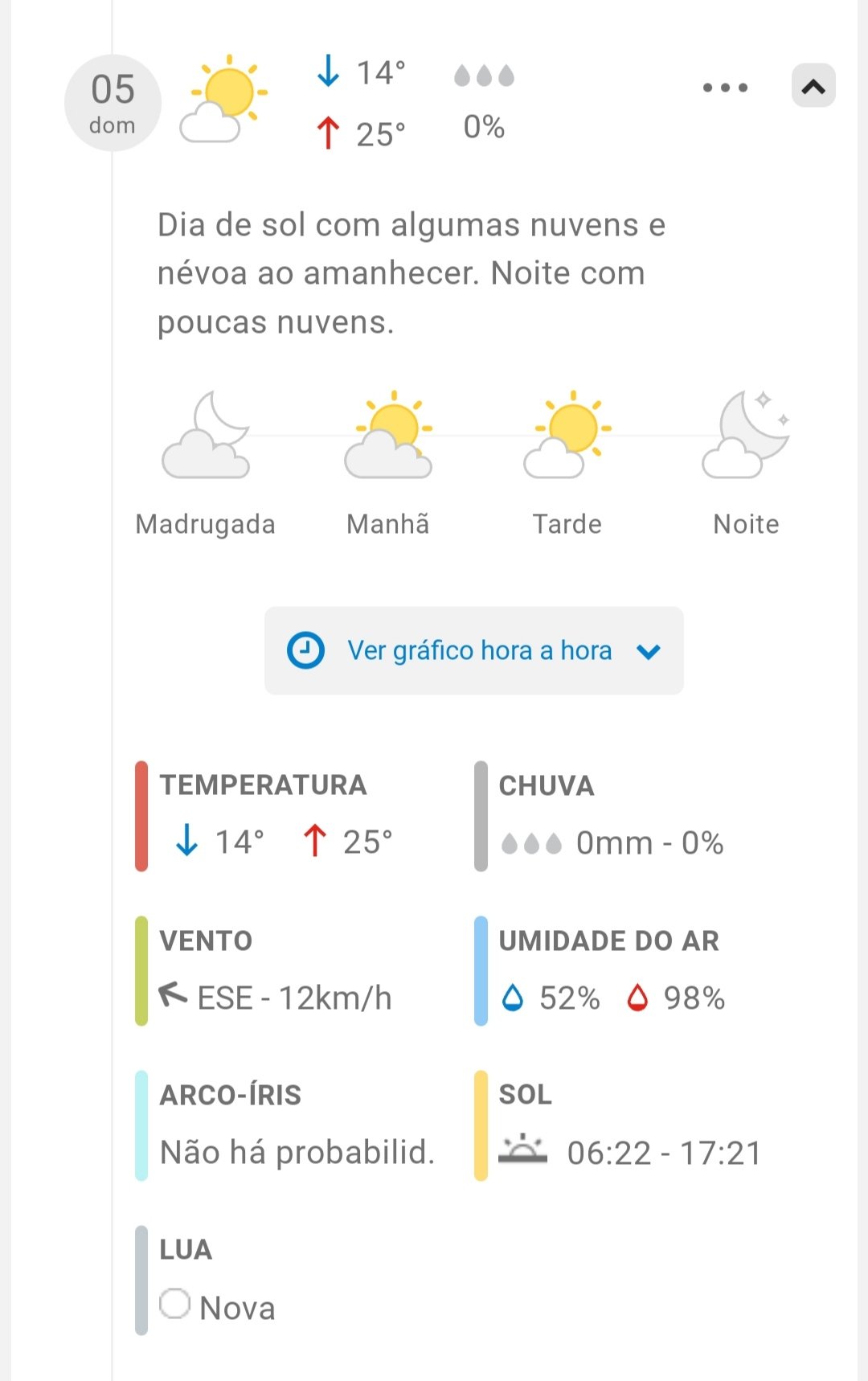Click the raindrops icon beside 0mm
Screen dimensions: 868x1381
(531, 843)
